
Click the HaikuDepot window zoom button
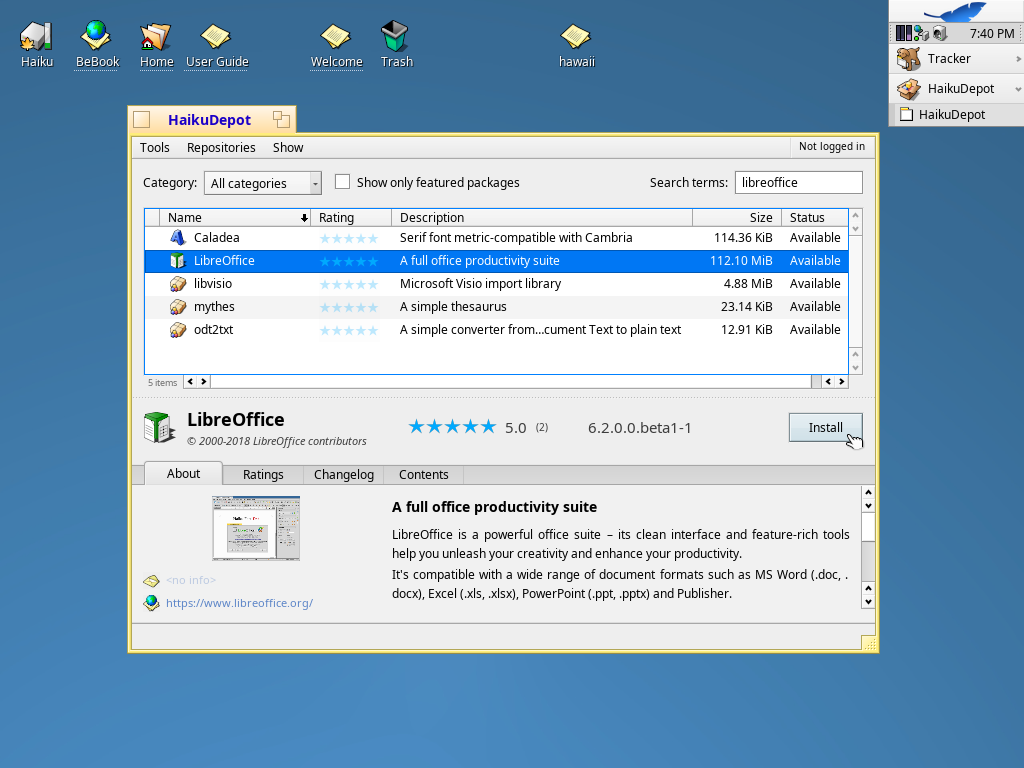(x=281, y=119)
